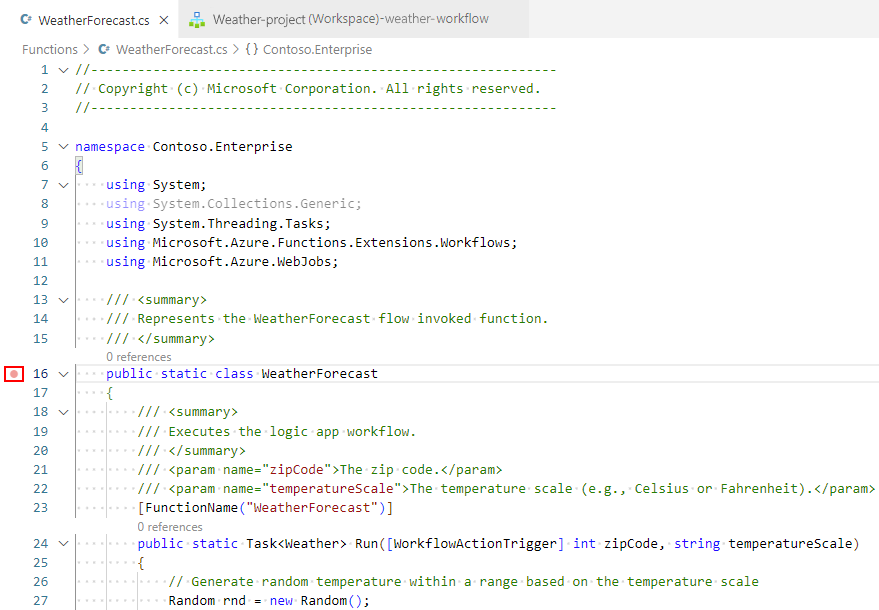The width and height of the screenshot is (879, 610).
Task: Close the WeatherForecast.cs tab with its X
Action: [164, 18]
